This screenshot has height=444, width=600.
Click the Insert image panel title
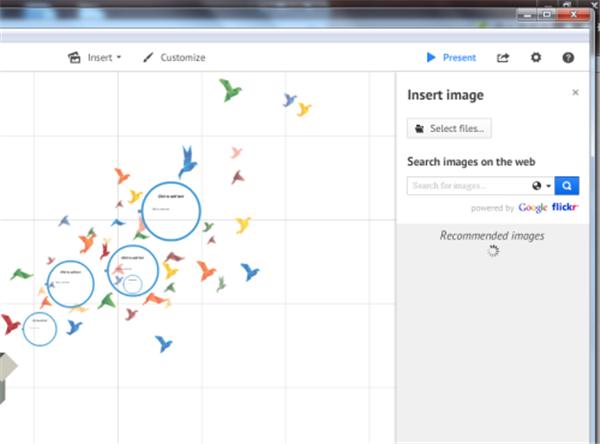[x=445, y=95]
